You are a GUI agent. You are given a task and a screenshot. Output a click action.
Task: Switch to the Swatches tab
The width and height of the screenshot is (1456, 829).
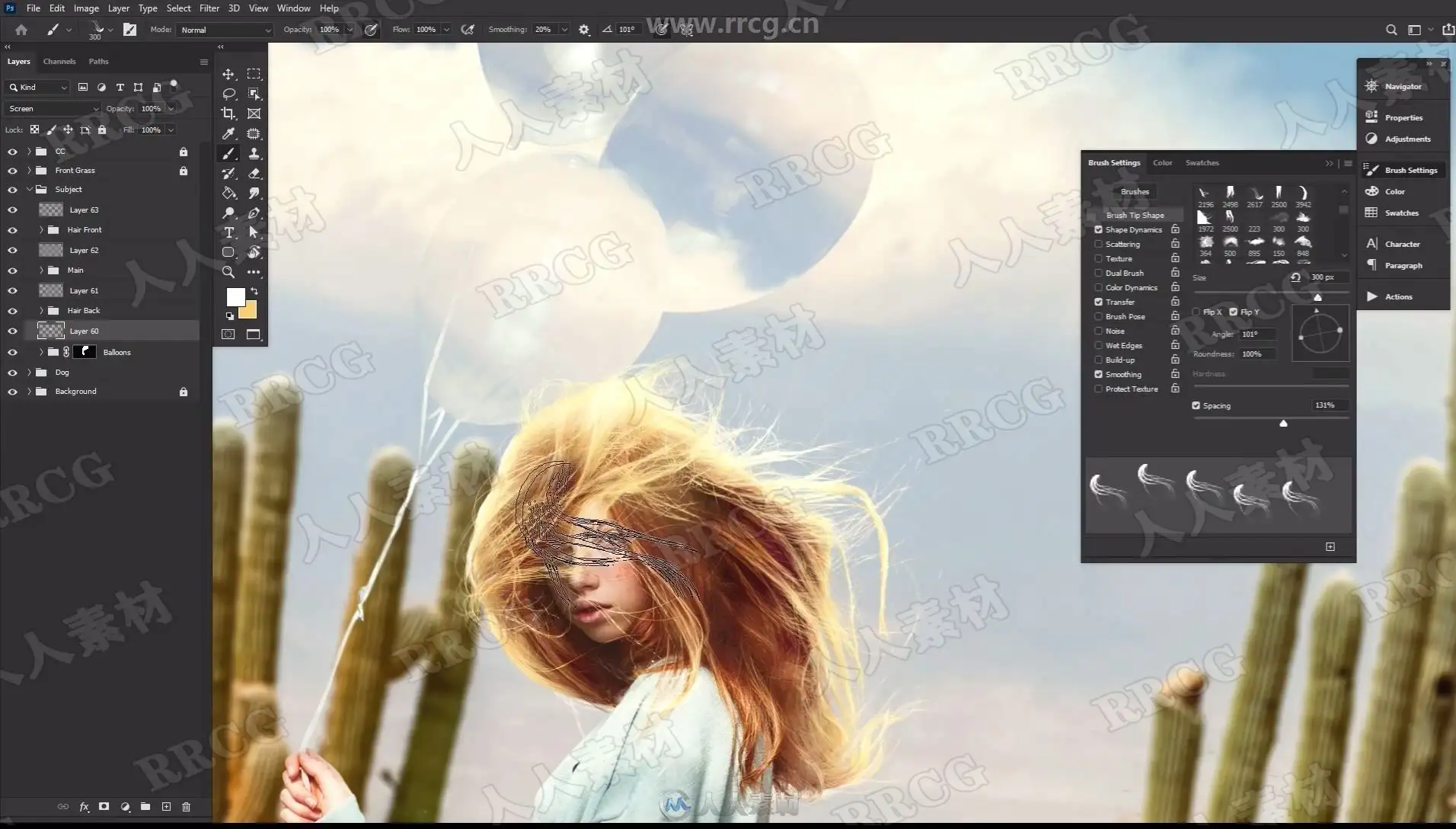tap(1202, 162)
